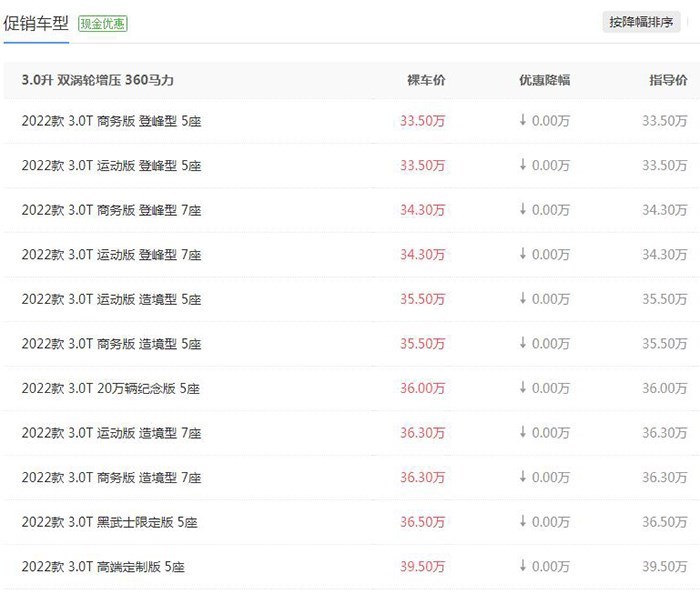Select the 促销车型 tab
This screenshot has height=594, width=700.
(36, 23)
